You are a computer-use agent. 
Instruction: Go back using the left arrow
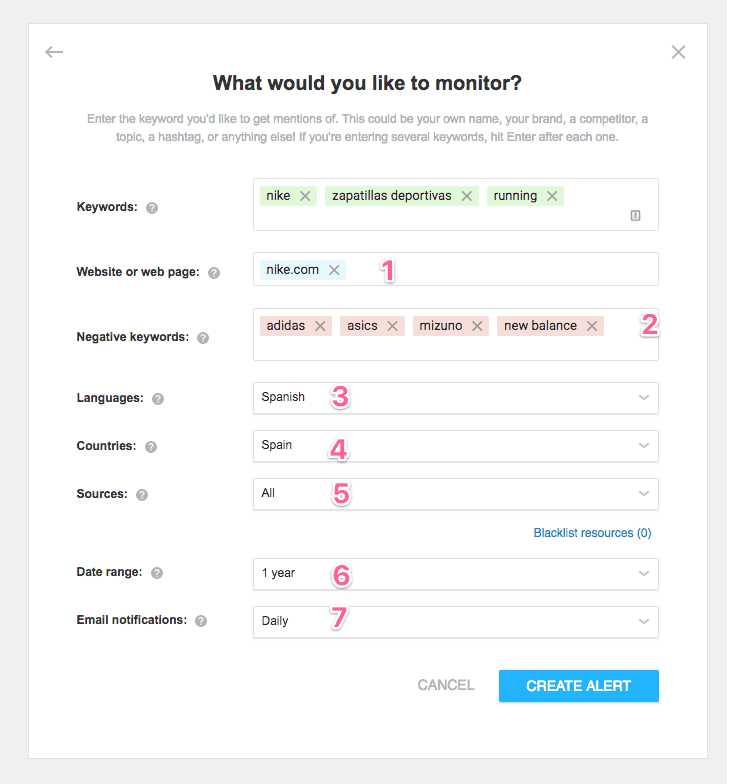(54, 52)
